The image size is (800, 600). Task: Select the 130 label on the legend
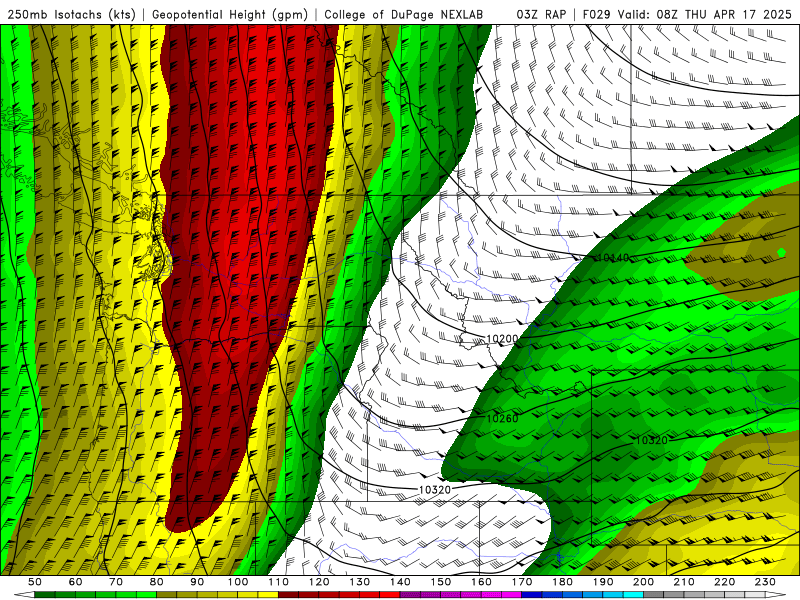click(x=360, y=582)
